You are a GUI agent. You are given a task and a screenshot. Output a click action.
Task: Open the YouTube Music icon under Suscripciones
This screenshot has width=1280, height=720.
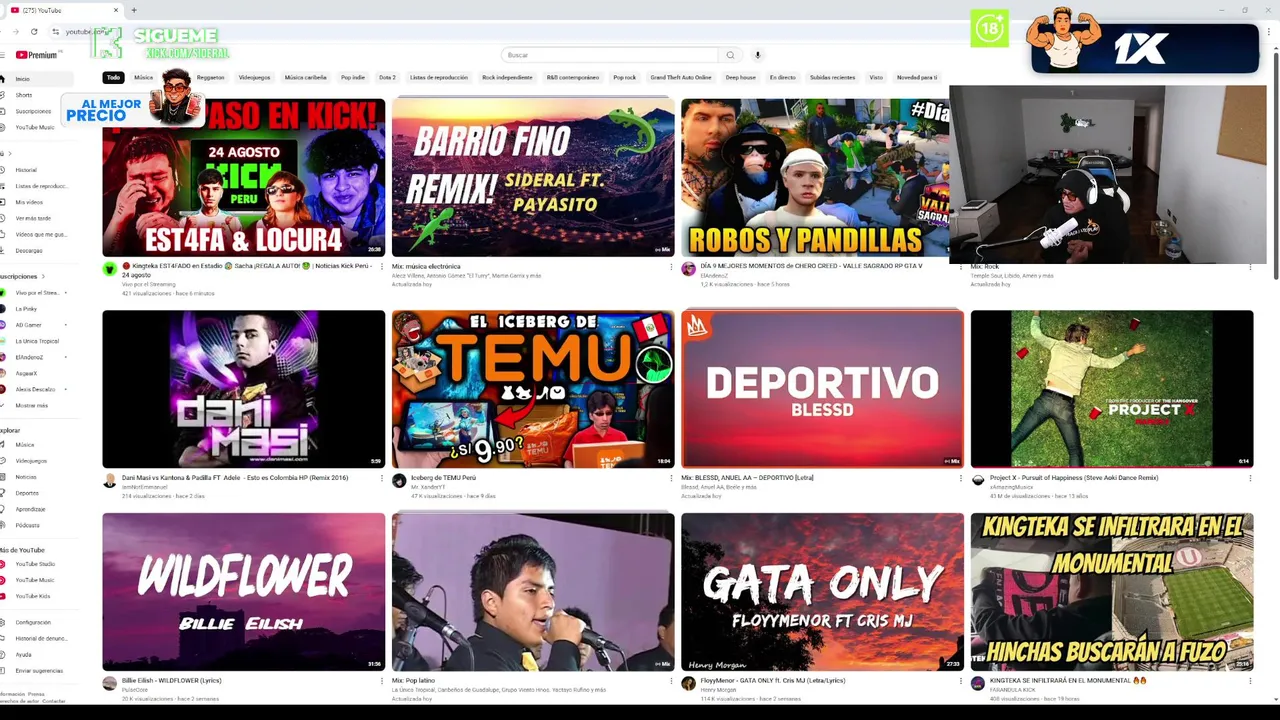coord(3,127)
